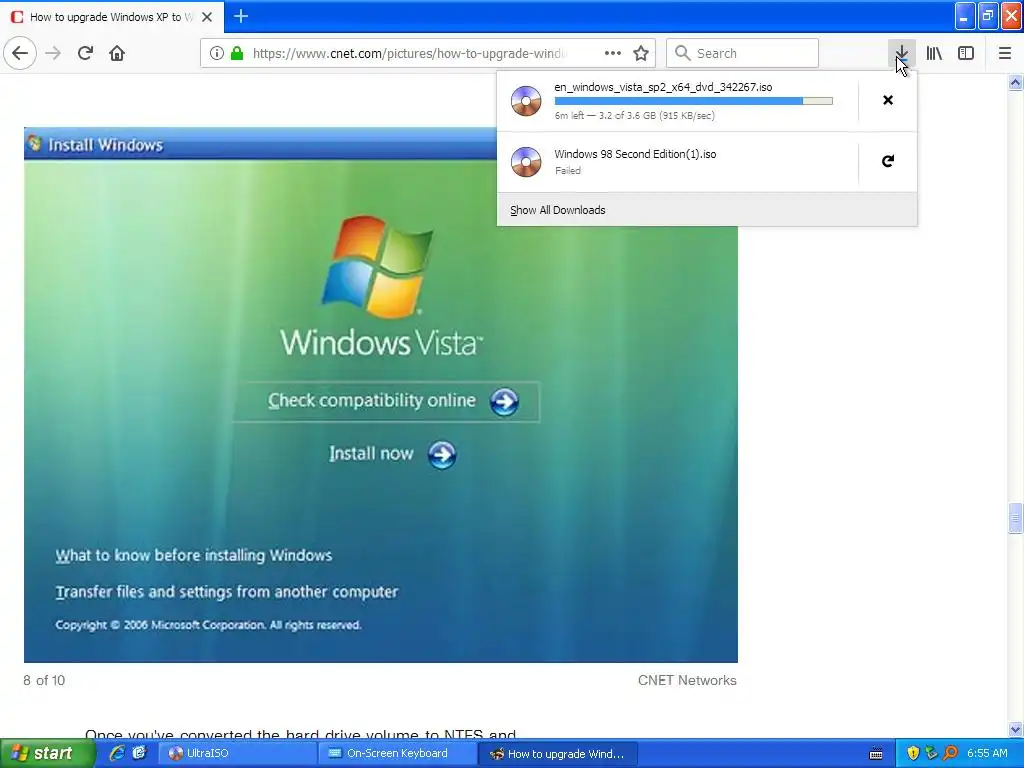This screenshot has width=1024, height=768.
Task: View the green padlock connection details
Action: click(237, 53)
